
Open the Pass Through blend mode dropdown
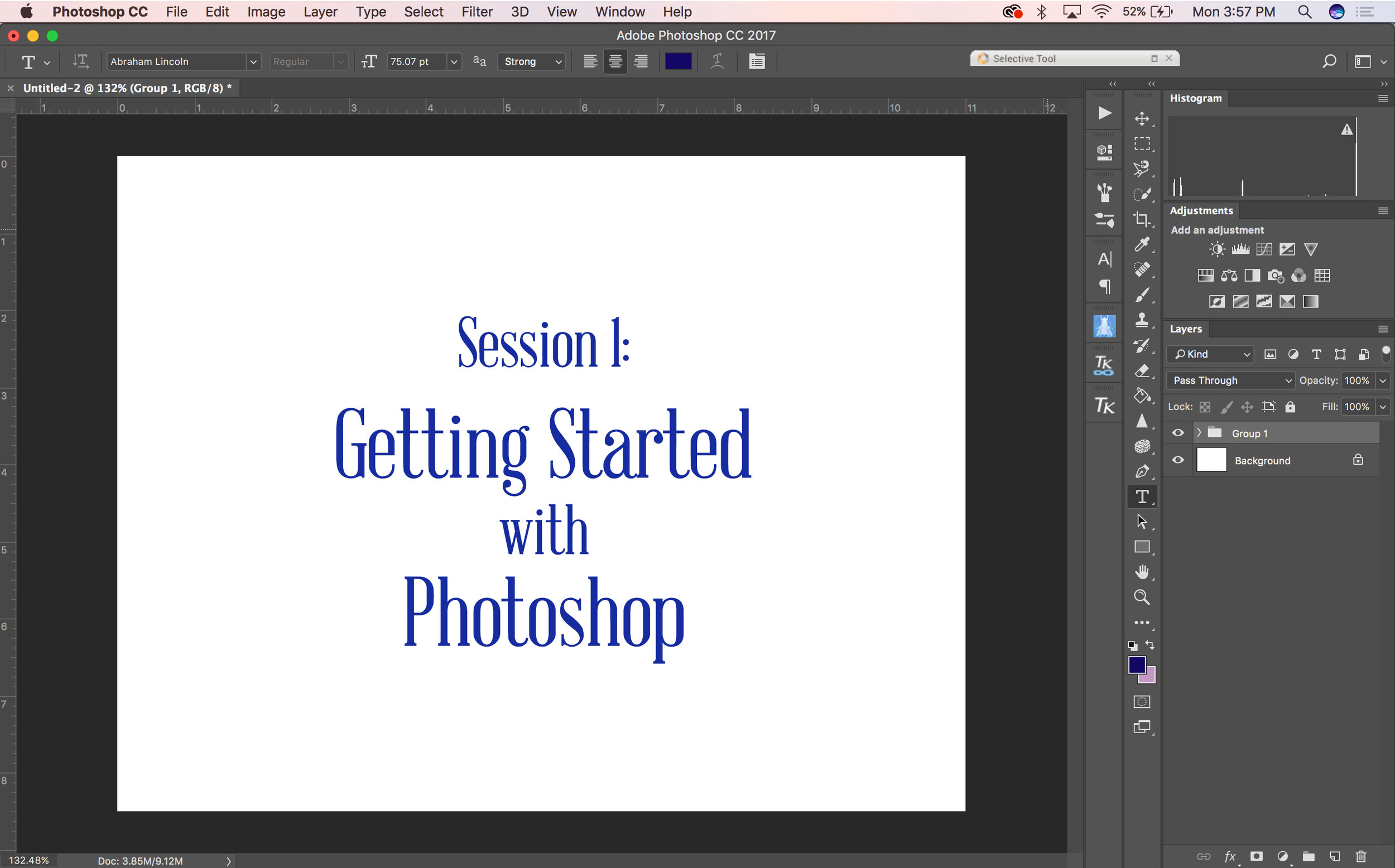(1230, 380)
